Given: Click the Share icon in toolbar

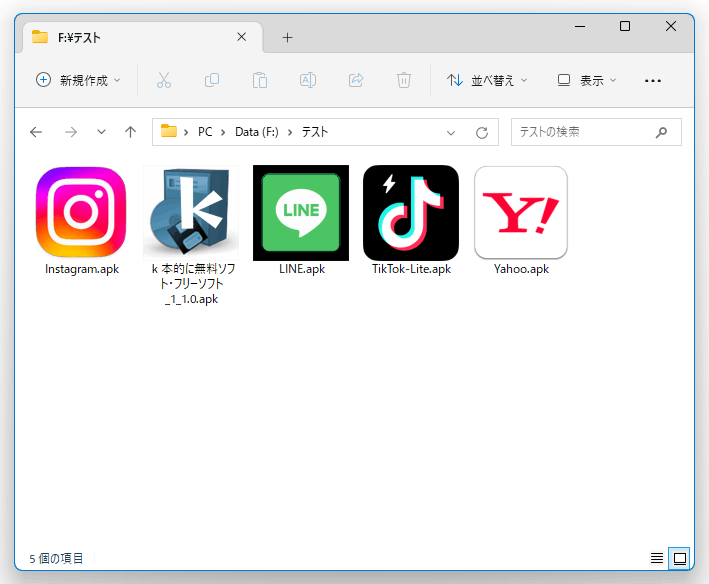Looking at the screenshot, I should (x=356, y=80).
